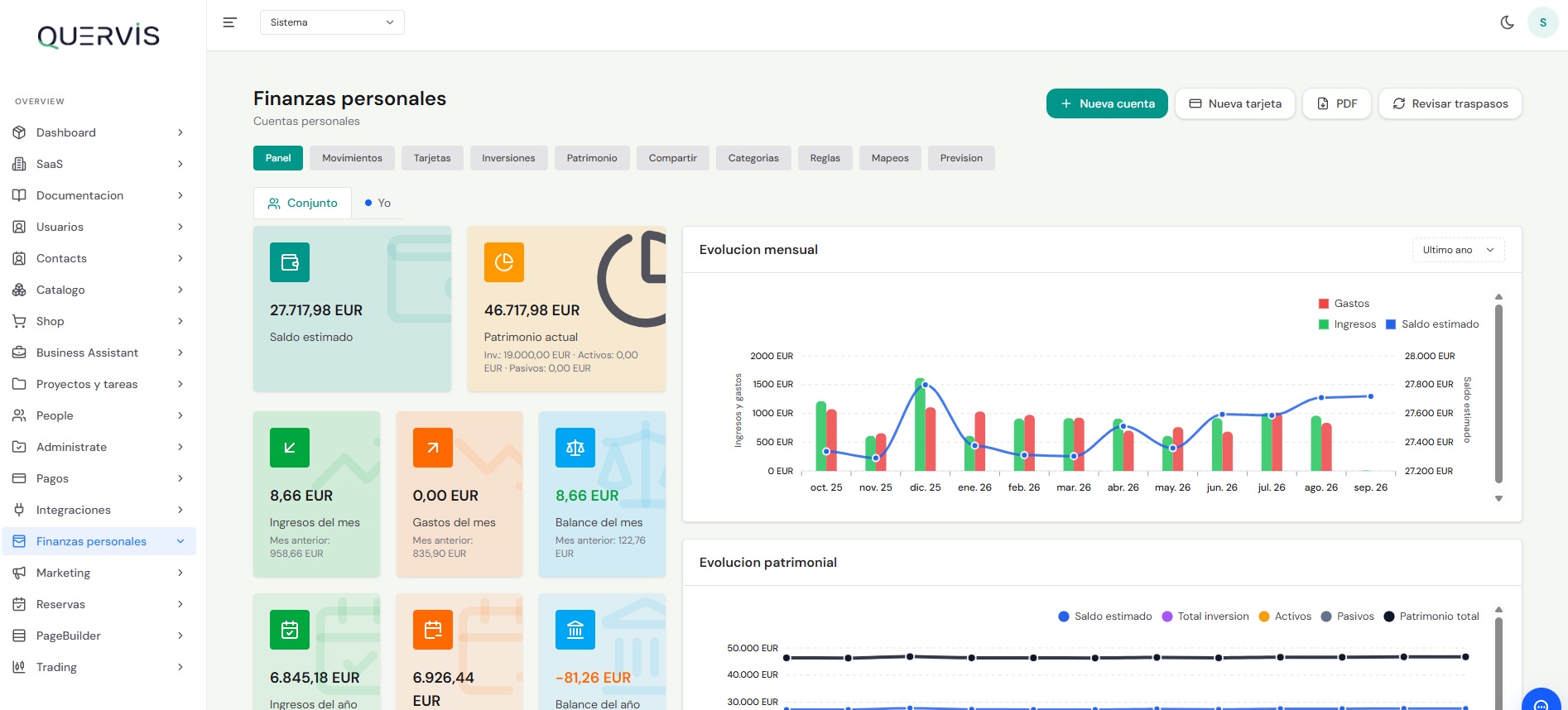Toggle the Gastos series in the chart legend
1568x710 pixels.
tap(1344, 304)
